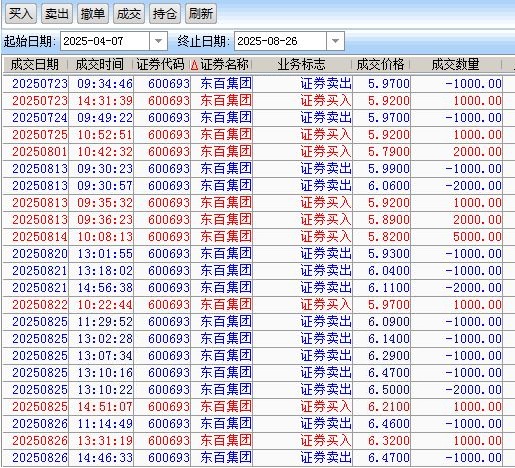Click the 买入 toolbar button
515x468 pixels.
(21, 14)
